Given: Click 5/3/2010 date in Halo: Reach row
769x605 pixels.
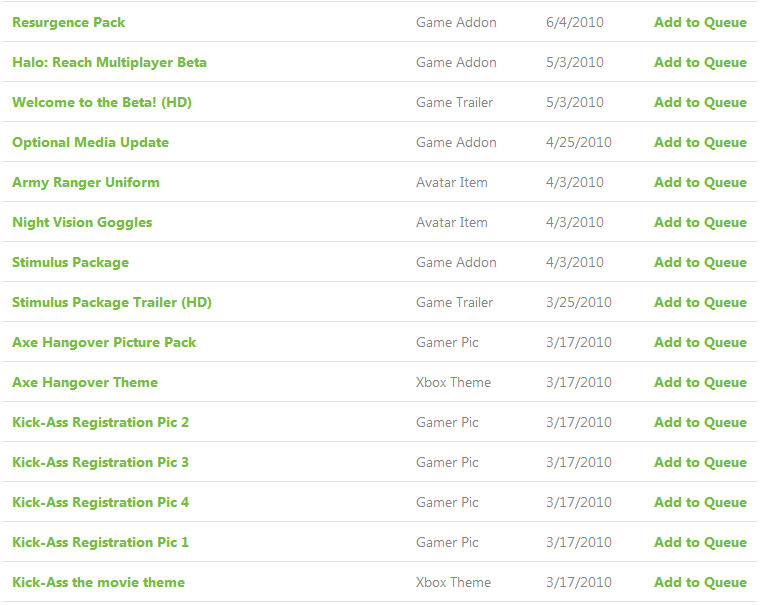Looking at the screenshot, I should (x=575, y=62).
